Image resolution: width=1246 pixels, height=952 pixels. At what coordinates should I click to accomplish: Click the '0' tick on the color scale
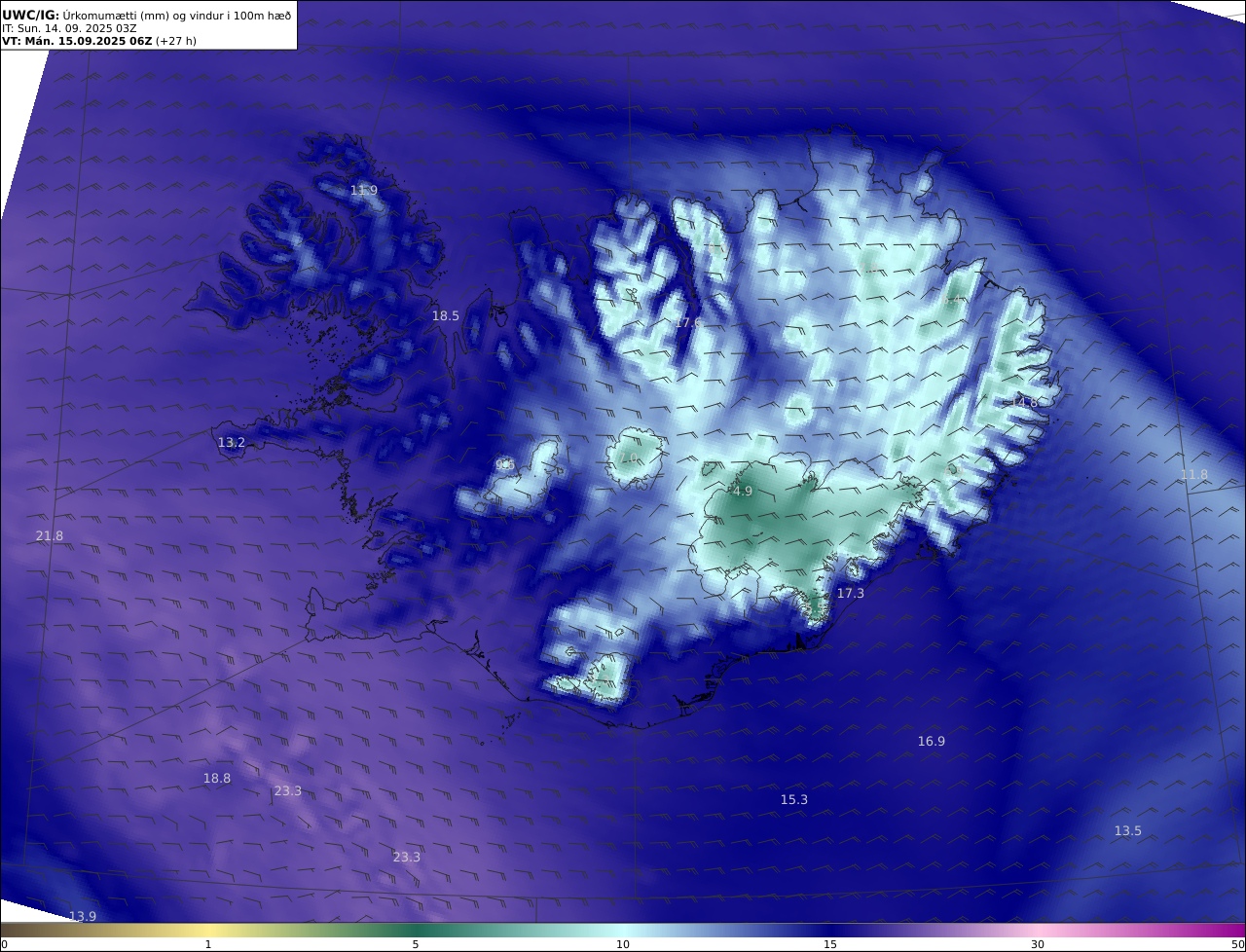[4, 944]
